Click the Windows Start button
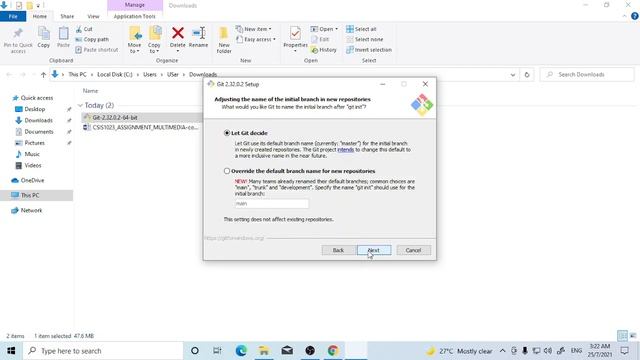This screenshot has height=360, width=640. (11, 351)
